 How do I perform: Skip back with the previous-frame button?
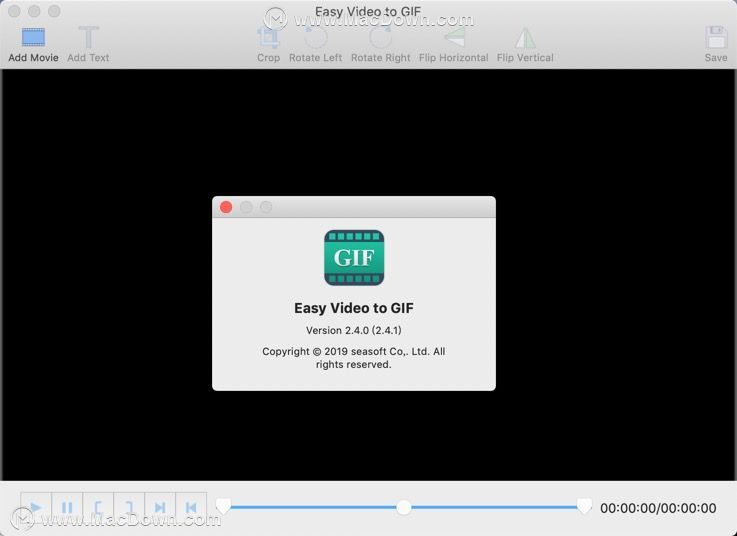(191, 507)
